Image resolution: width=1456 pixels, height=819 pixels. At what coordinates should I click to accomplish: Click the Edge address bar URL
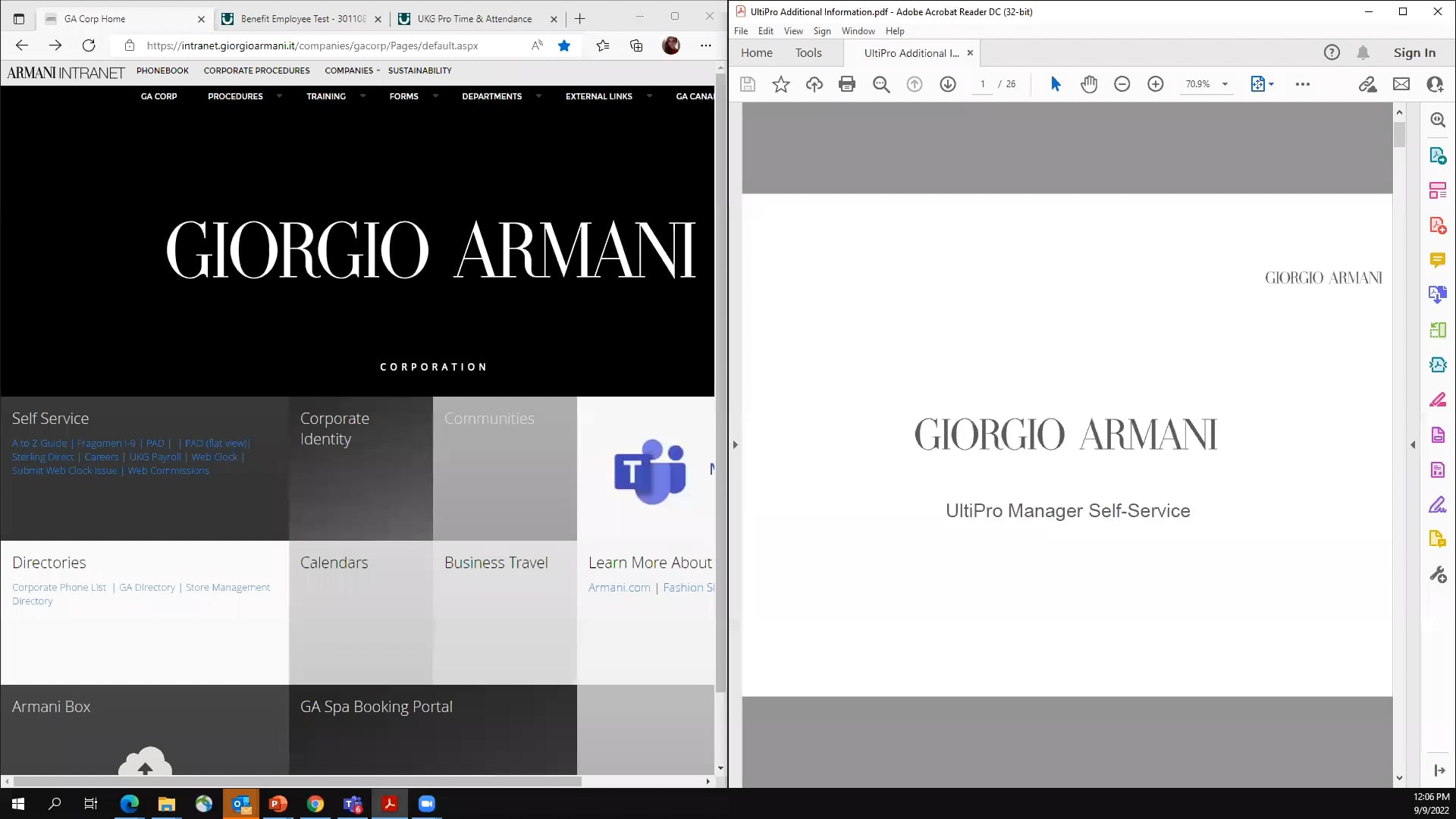click(x=312, y=45)
